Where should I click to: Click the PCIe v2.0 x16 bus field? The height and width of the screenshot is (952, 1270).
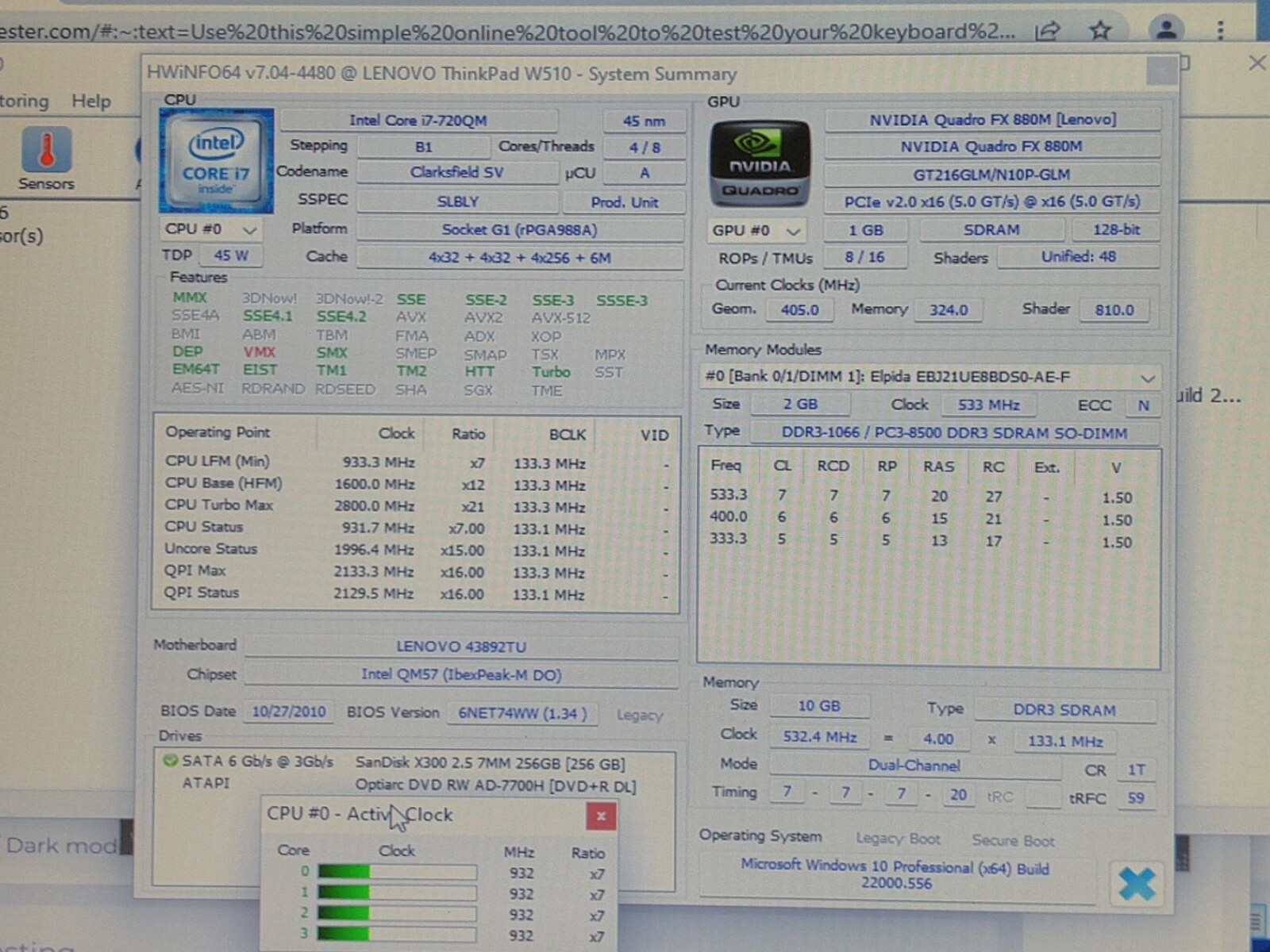point(992,202)
